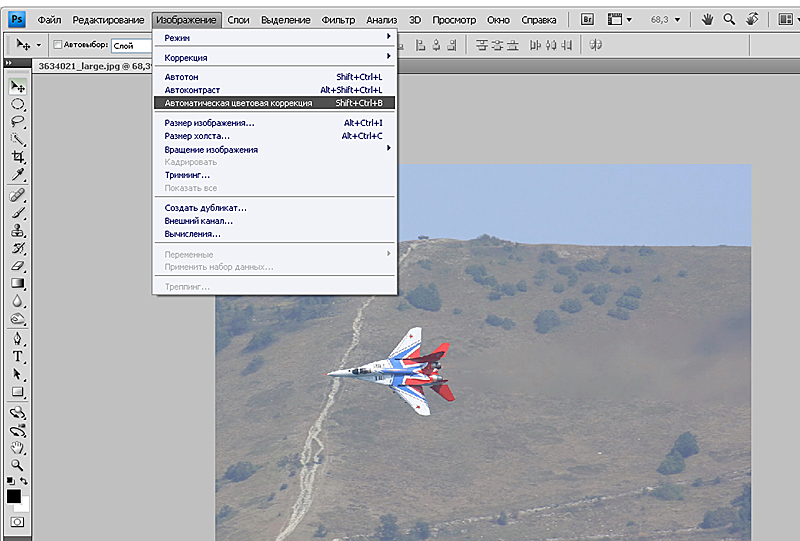The image size is (800, 541).
Task: Switch to the 3634021_large.jpg document tab
Action: pyautogui.click(x=94, y=66)
